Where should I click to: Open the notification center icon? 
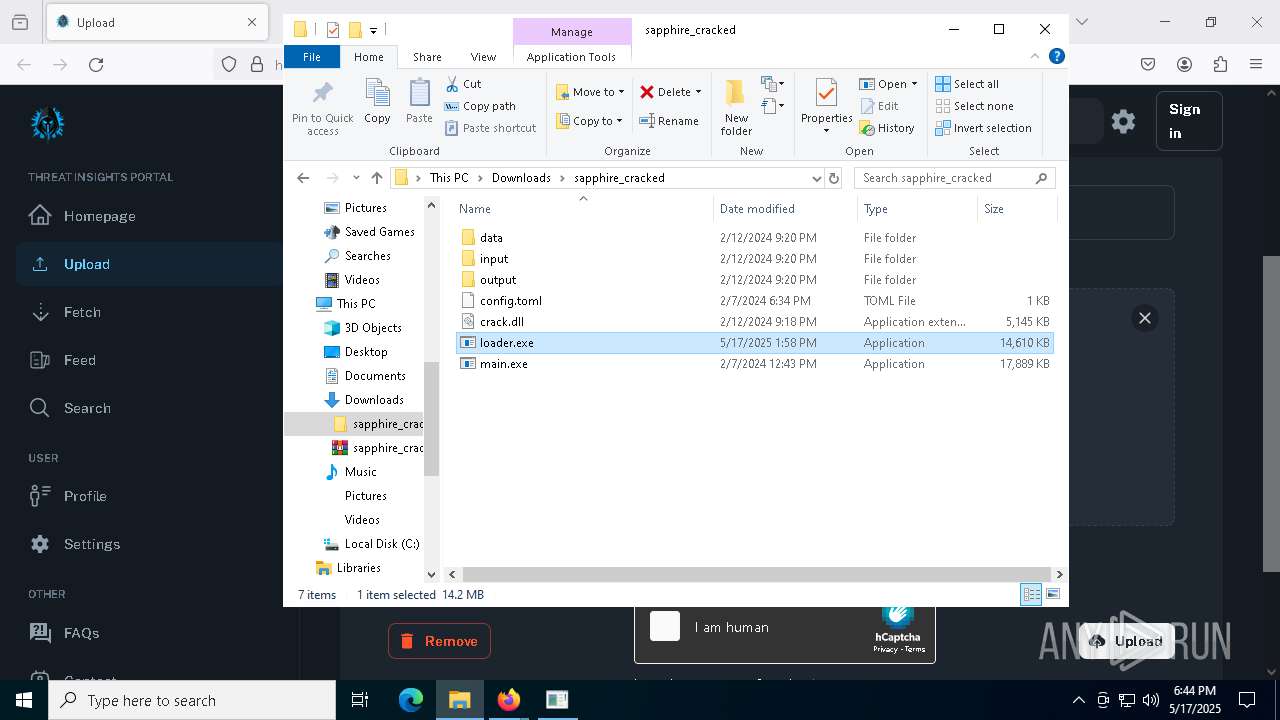[x=1247, y=700]
